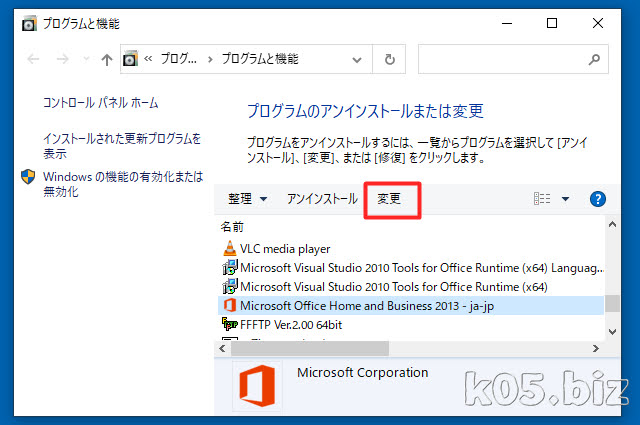Click the horizontal scrollbar thumb
This screenshot has height=425, width=640.
pyautogui.click(x=310, y=349)
